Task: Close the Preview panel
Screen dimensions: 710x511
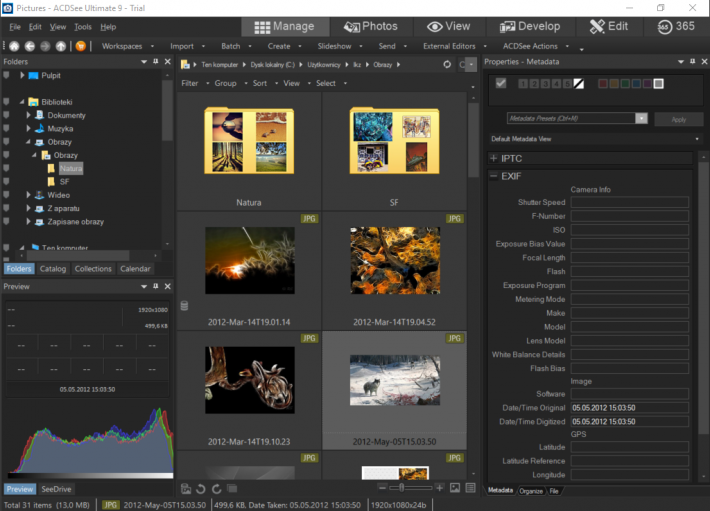Action: tap(168, 286)
